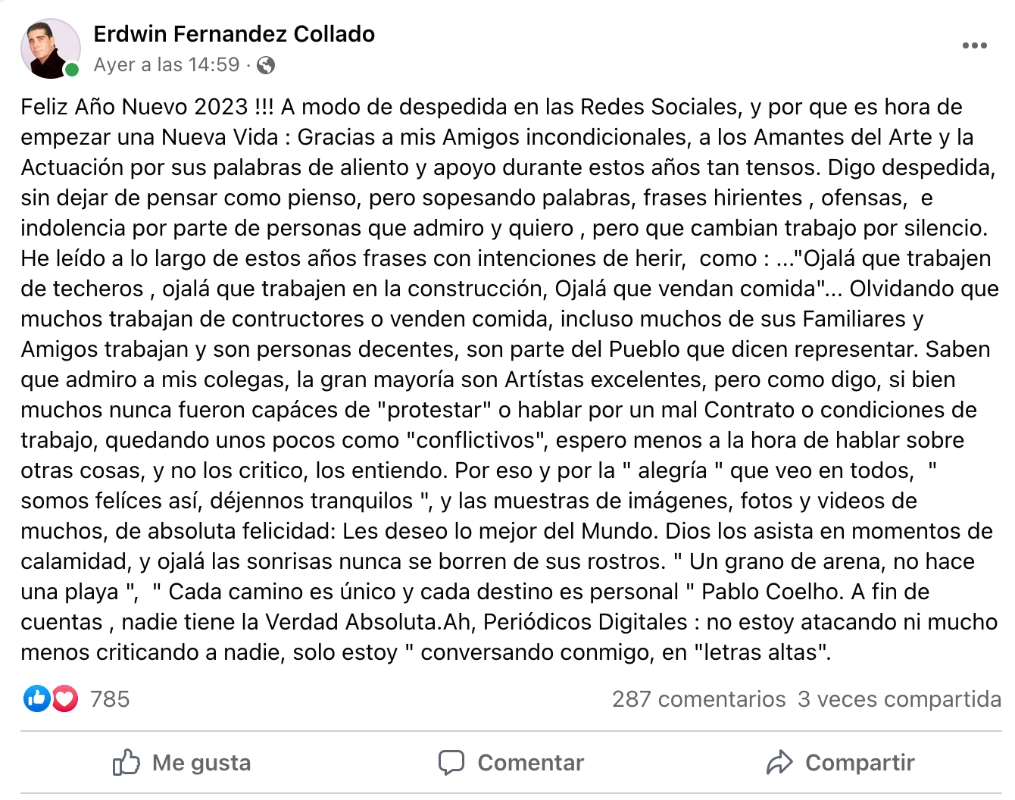Expand the 287 comentarios list
This screenshot has height=800, width=1015.
699,698
